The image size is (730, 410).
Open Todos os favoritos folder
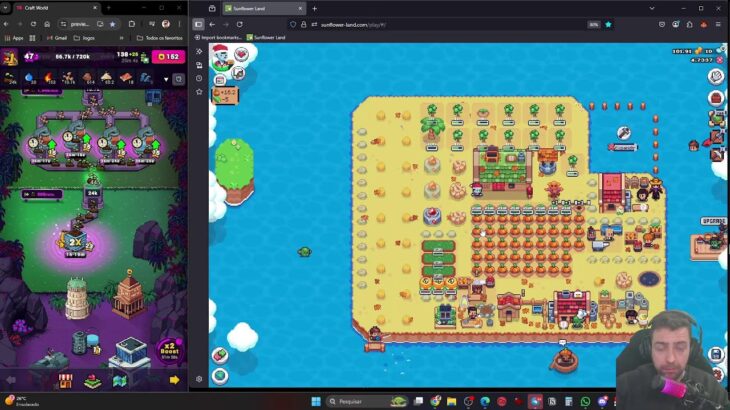(160, 38)
